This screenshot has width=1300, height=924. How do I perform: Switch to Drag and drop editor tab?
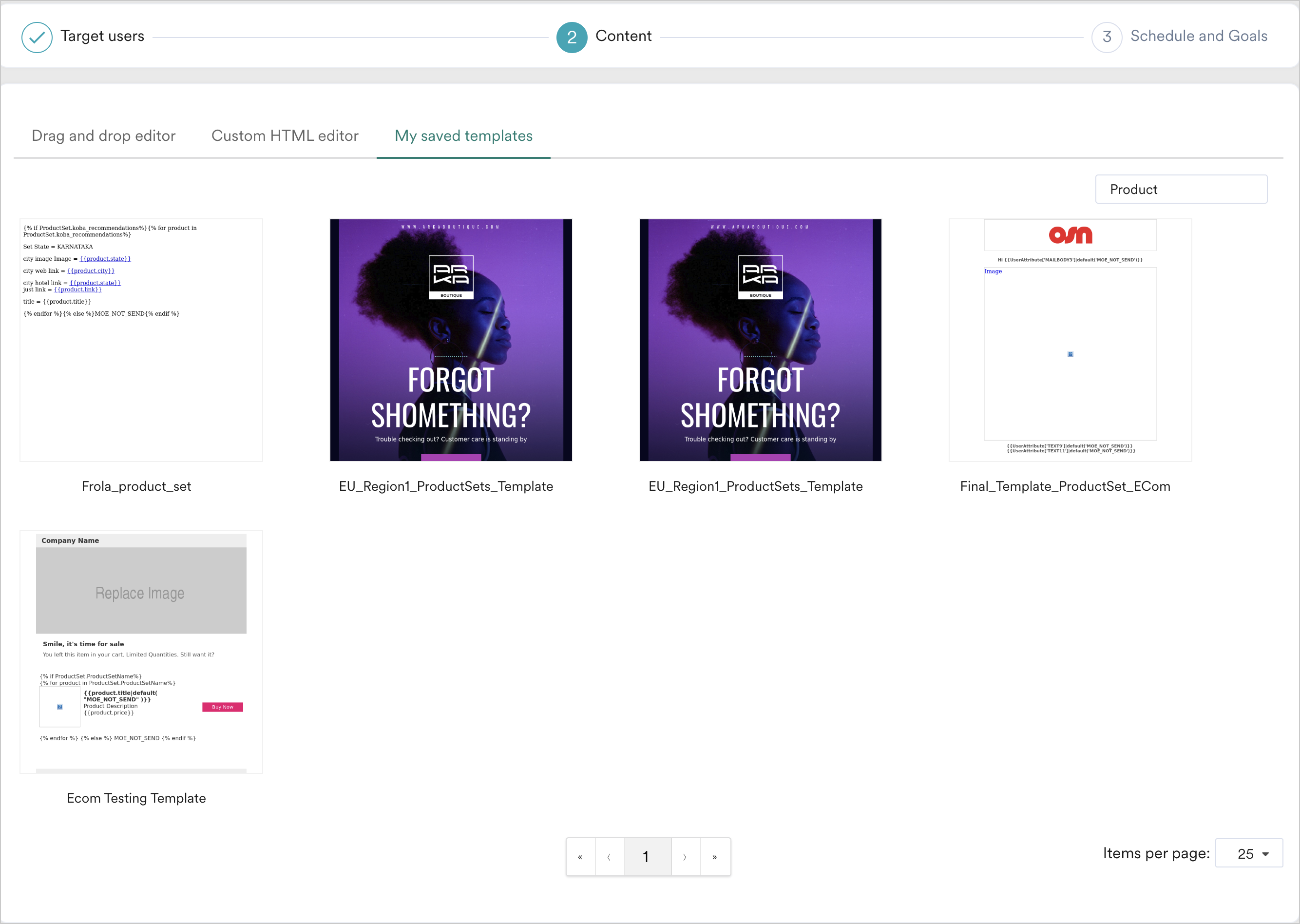pos(104,135)
